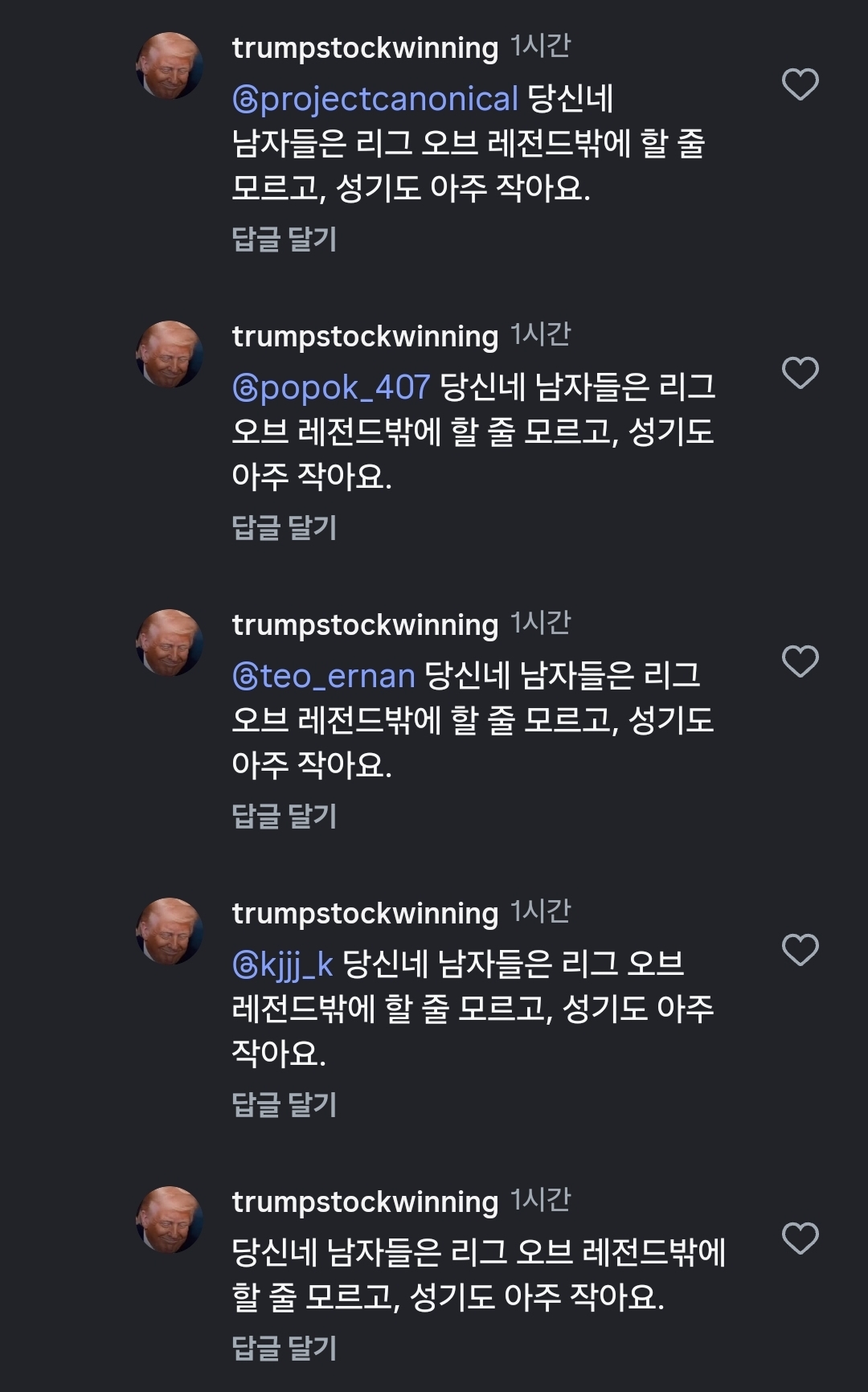Click 답글 달기 under the last comment
868x1392 pixels.
click(284, 1348)
